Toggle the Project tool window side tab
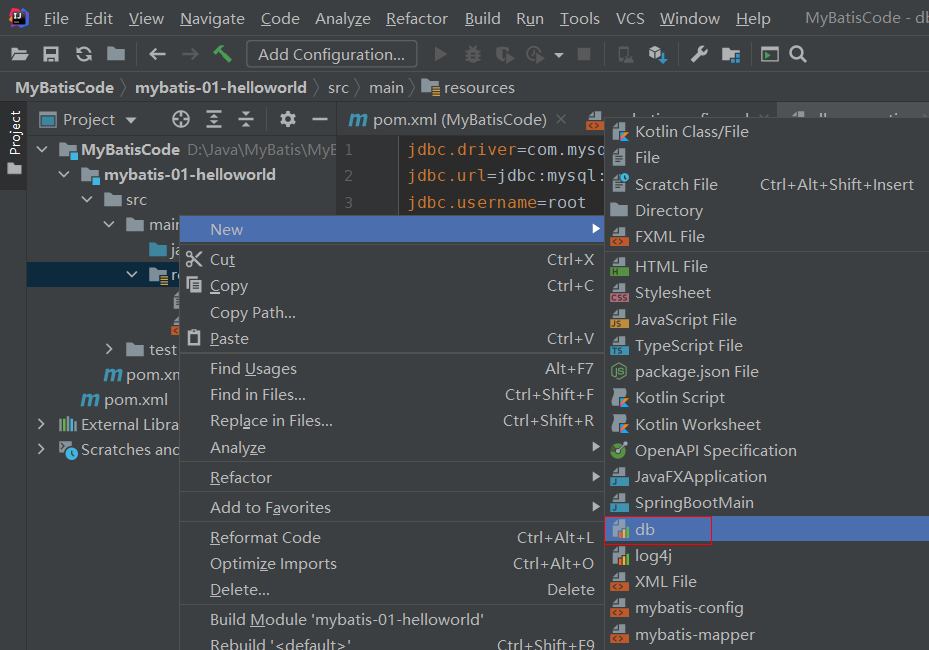This screenshot has height=650, width=929. (14, 143)
